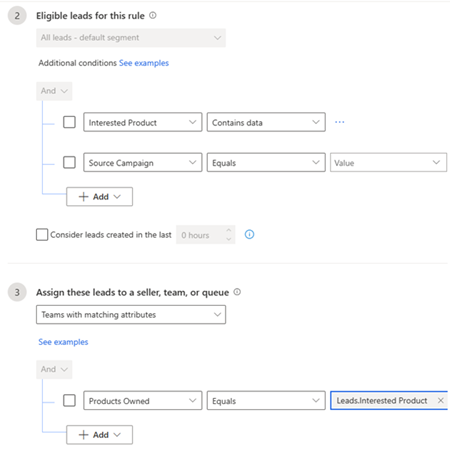Open the Value dropdown for Source Campaign

388,163
